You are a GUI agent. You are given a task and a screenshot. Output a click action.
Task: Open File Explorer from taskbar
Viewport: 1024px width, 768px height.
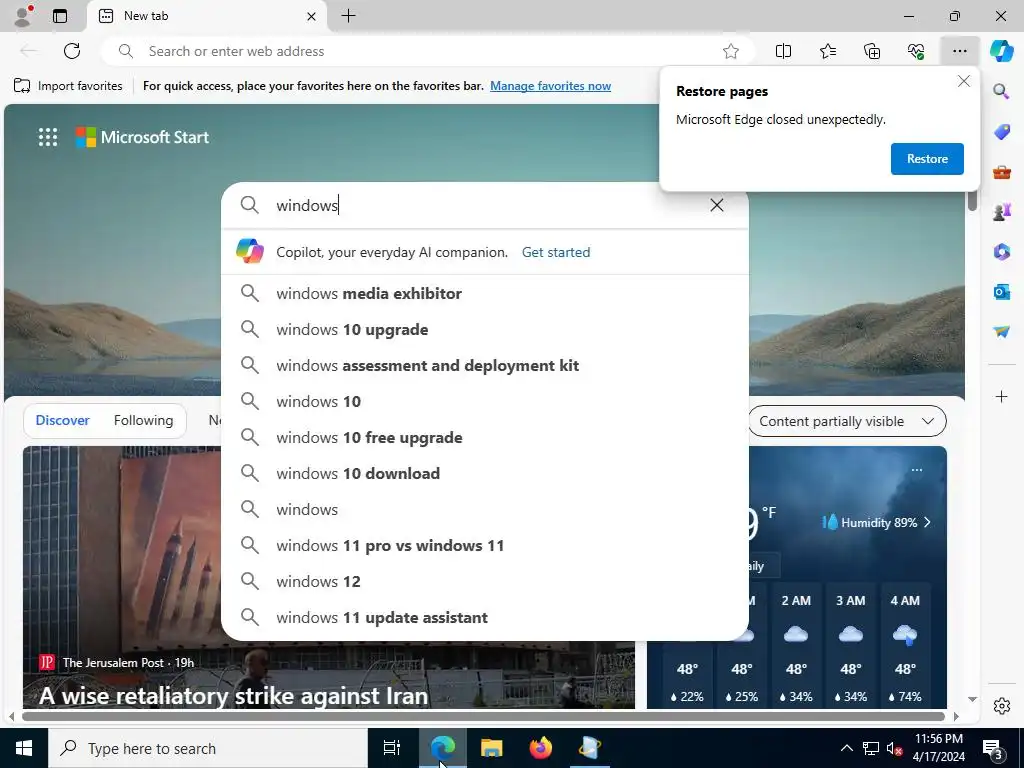(x=491, y=748)
